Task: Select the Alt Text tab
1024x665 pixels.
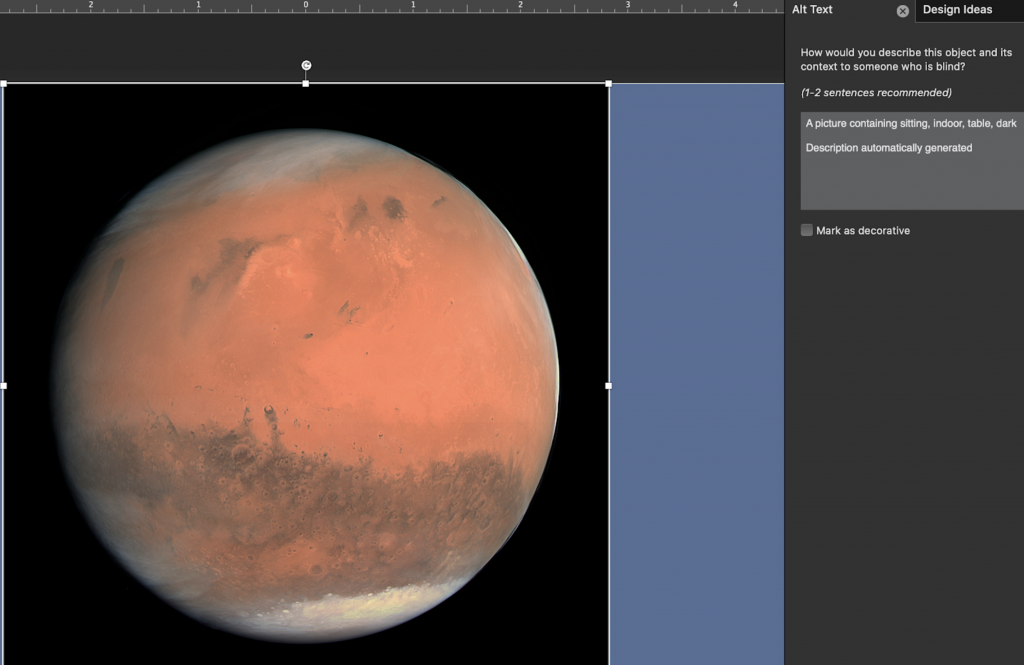Action: point(812,10)
